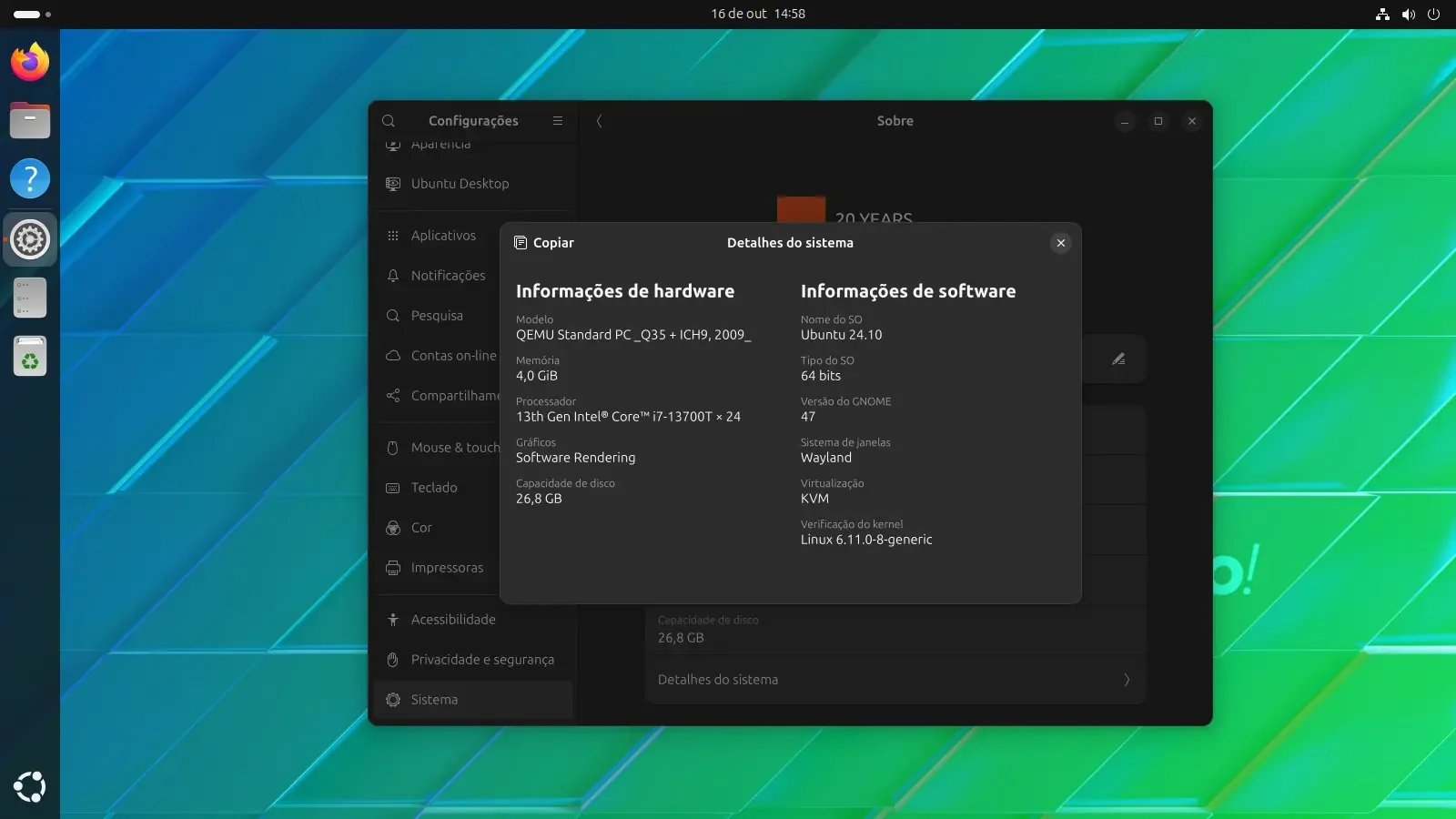
Task: Launch Firefox from the dock
Action: [30, 62]
